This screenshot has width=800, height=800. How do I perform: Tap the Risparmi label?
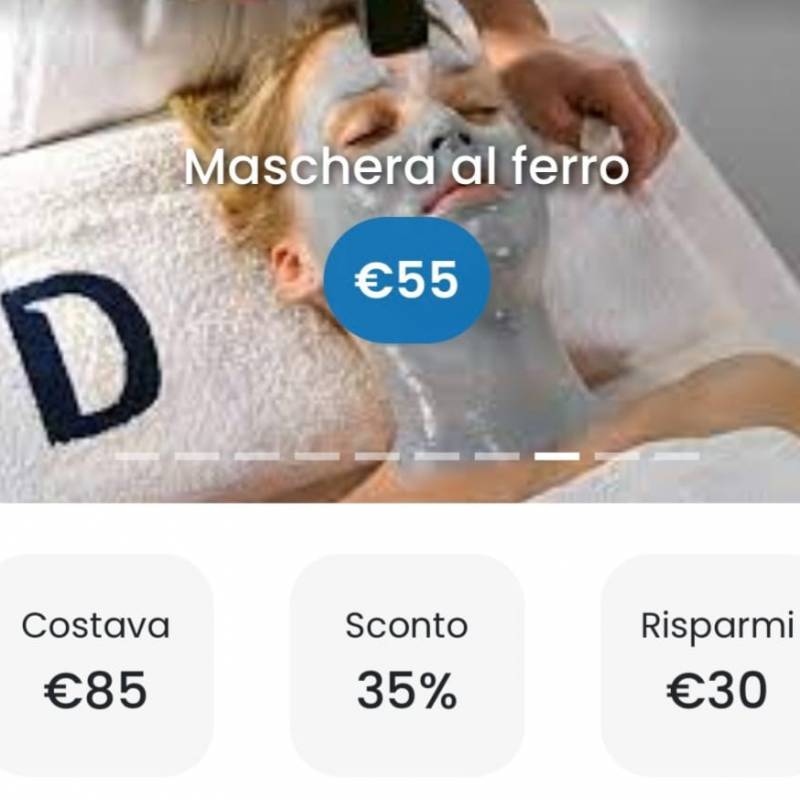pos(717,627)
